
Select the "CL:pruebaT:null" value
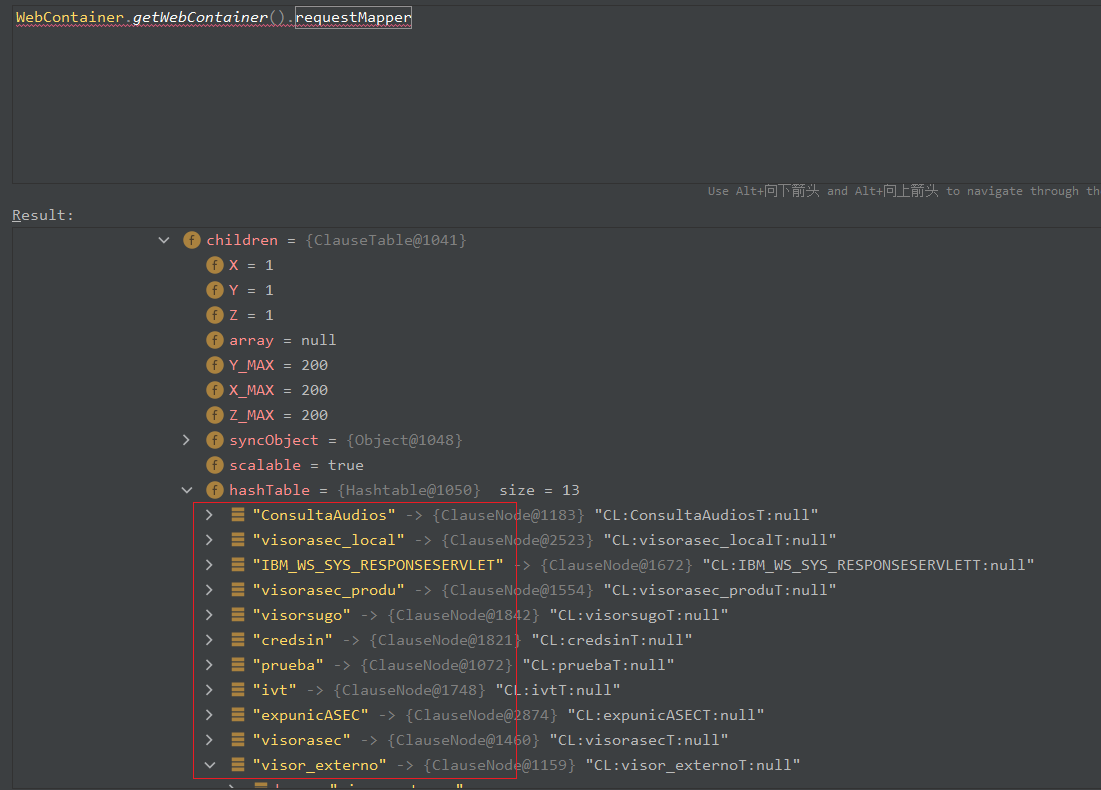(x=598, y=665)
